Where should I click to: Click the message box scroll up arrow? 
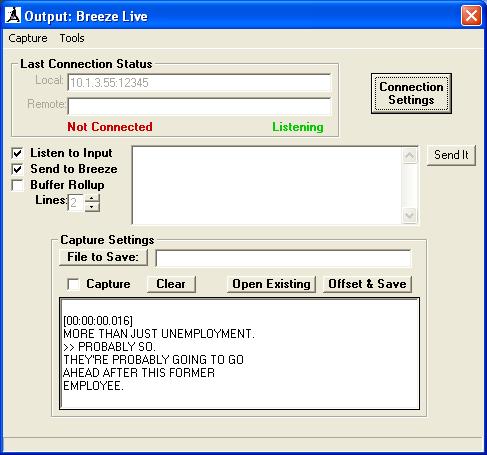[x=410, y=156]
